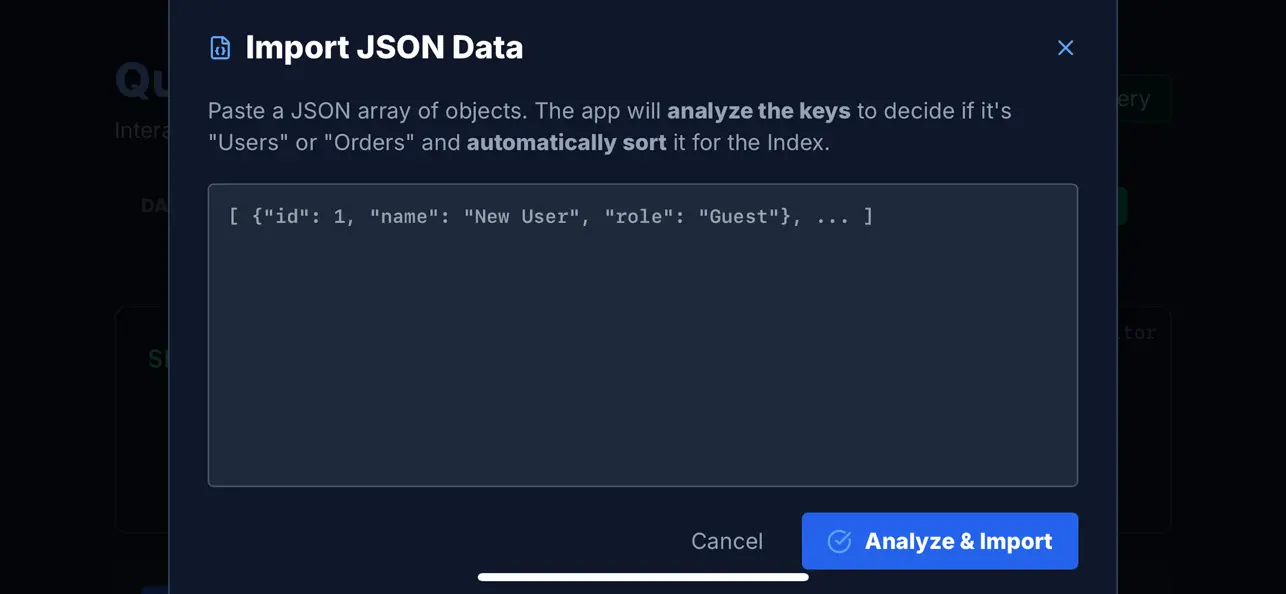Click the checkmark icon on Analyze & Import
Image resolution: width=1286 pixels, height=594 pixels.
[838, 541]
